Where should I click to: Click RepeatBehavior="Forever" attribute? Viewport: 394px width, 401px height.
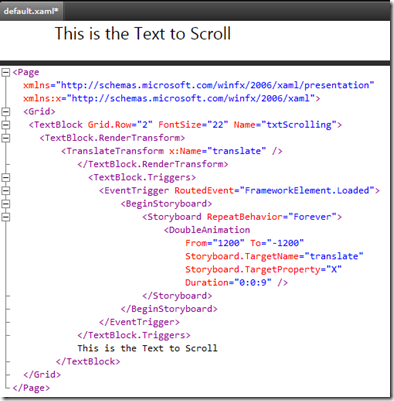tap(272, 217)
